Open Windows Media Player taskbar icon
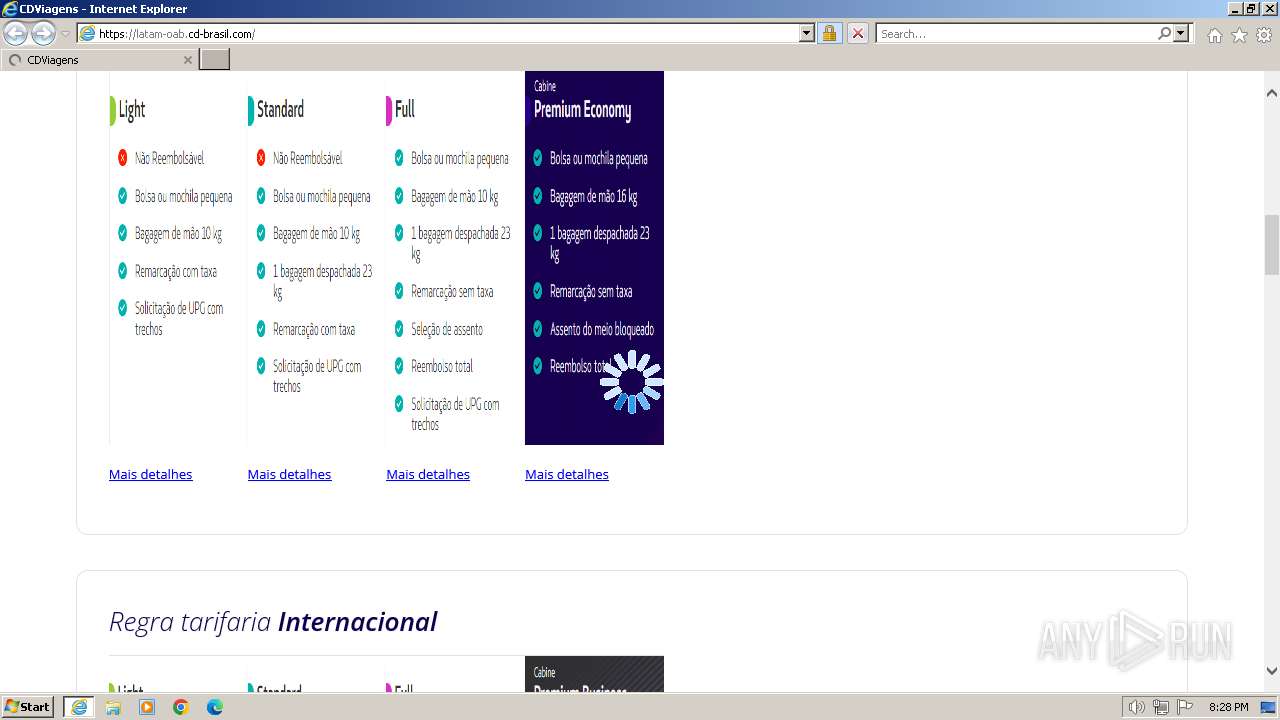This screenshot has width=1280, height=720. pos(147,707)
